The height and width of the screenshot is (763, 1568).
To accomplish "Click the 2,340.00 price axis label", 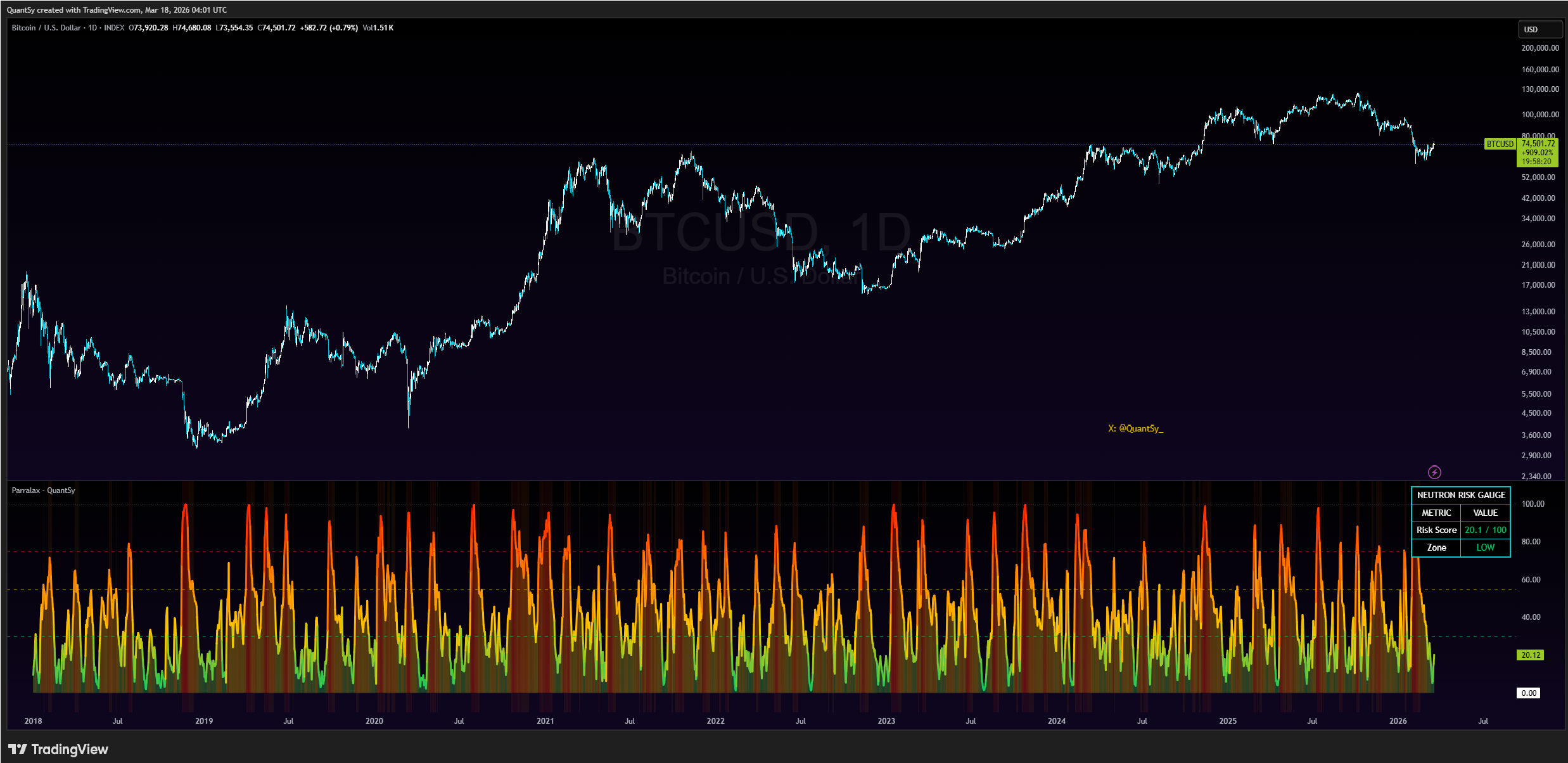I will pos(1536,477).
